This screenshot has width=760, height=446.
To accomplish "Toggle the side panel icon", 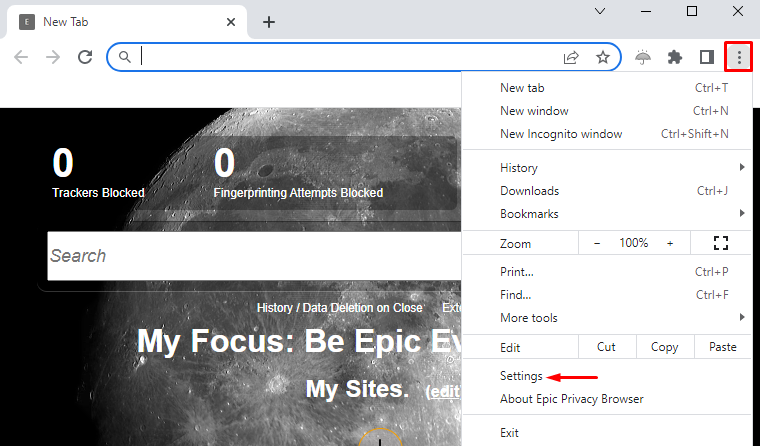I will point(707,57).
